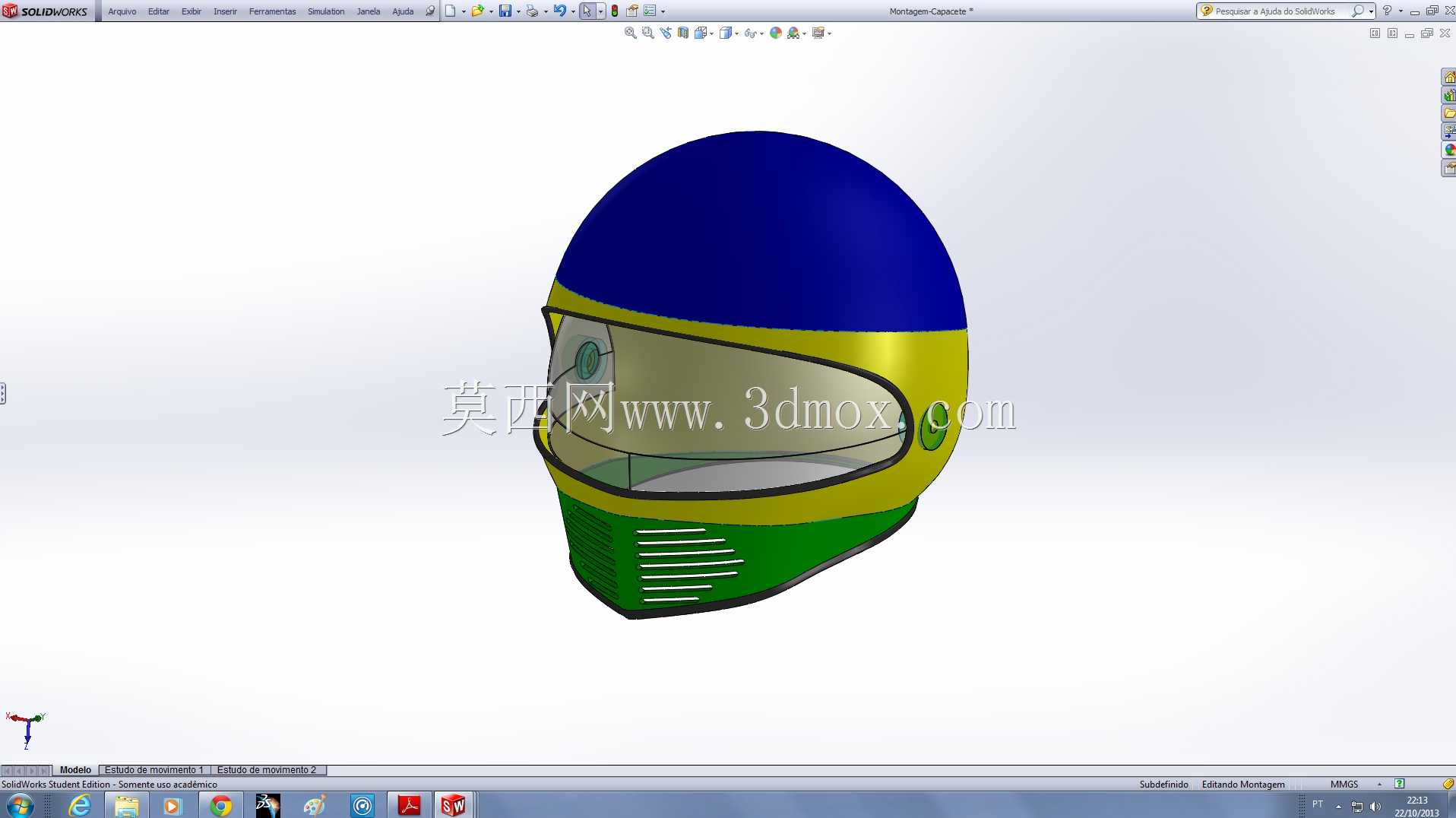Click the Save floppy disk icon

click(x=505, y=11)
